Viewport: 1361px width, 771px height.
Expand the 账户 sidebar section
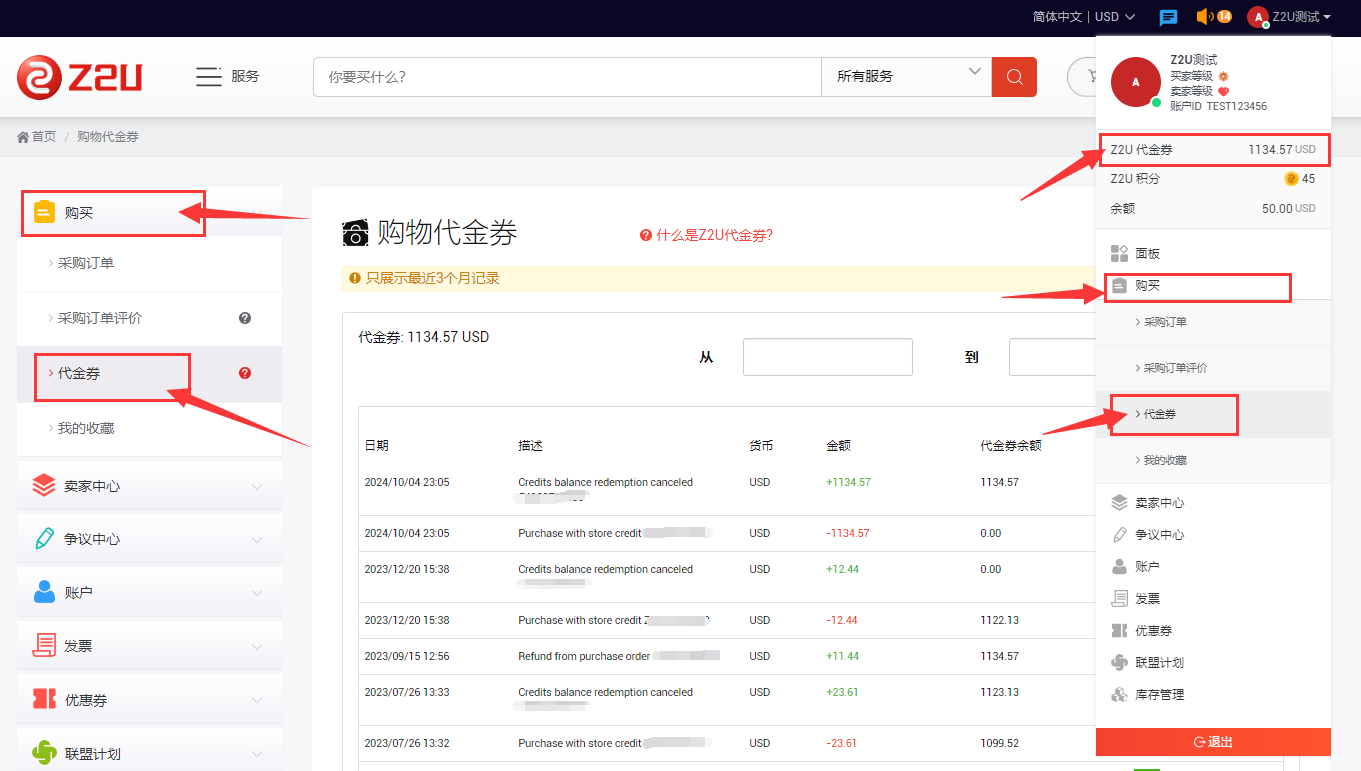[148, 592]
